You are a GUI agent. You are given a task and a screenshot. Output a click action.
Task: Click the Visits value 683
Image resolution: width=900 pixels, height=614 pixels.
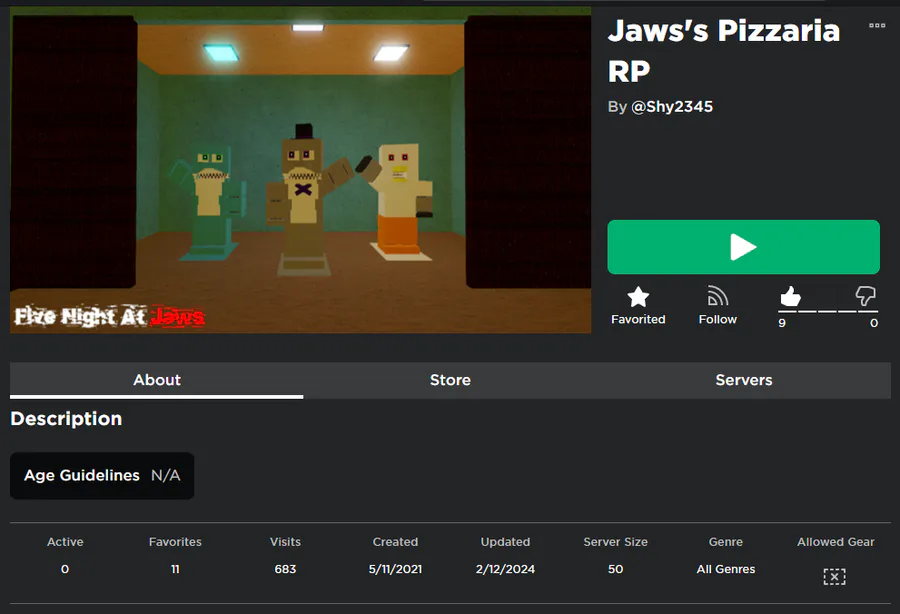(285, 569)
